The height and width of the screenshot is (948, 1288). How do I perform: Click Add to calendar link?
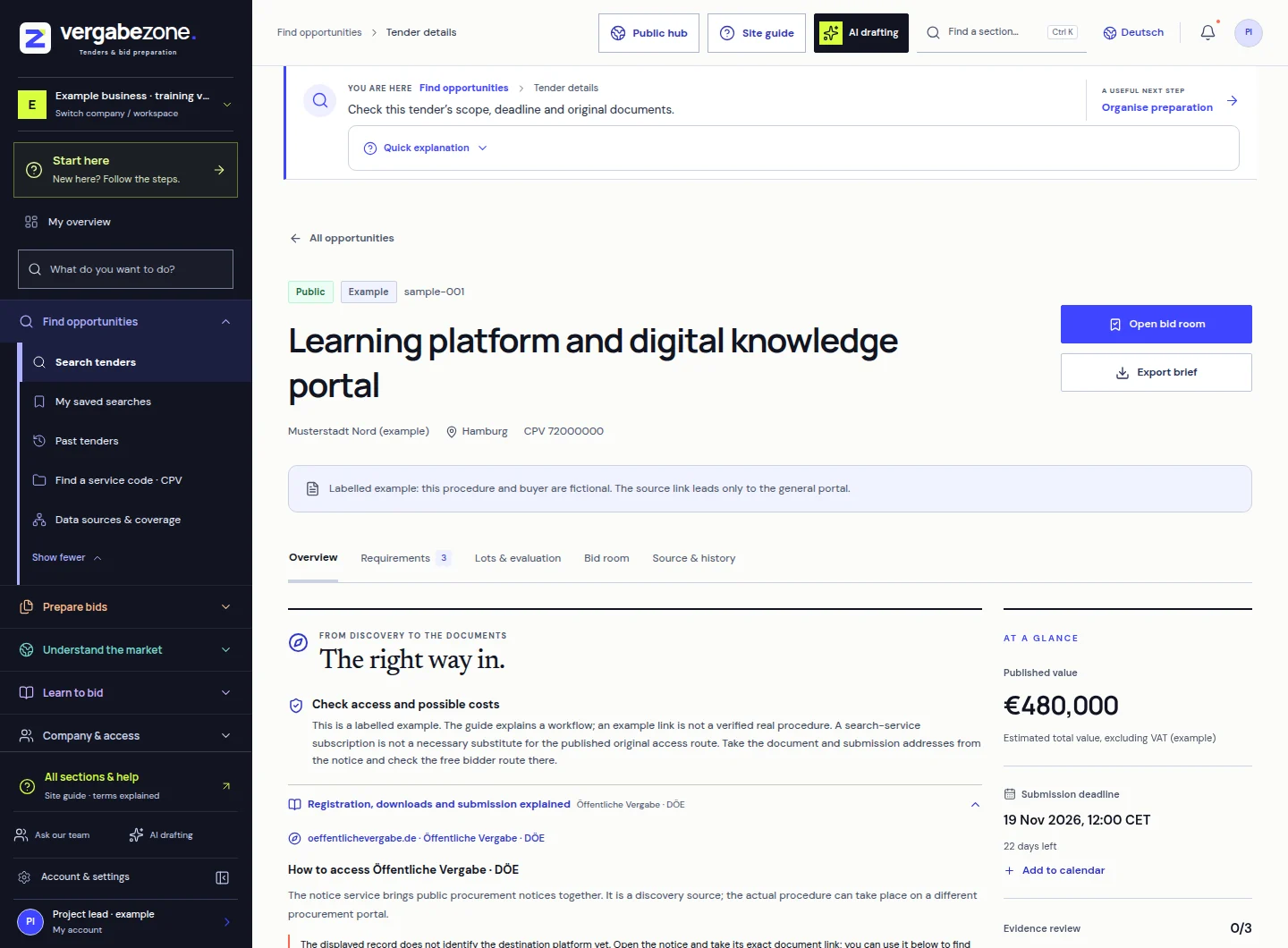pyautogui.click(x=1055, y=870)
